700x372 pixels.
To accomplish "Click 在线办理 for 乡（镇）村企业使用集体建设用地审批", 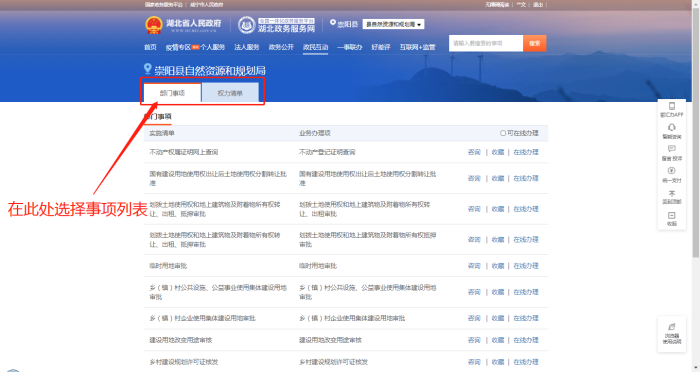I will [x=526, y=318].
